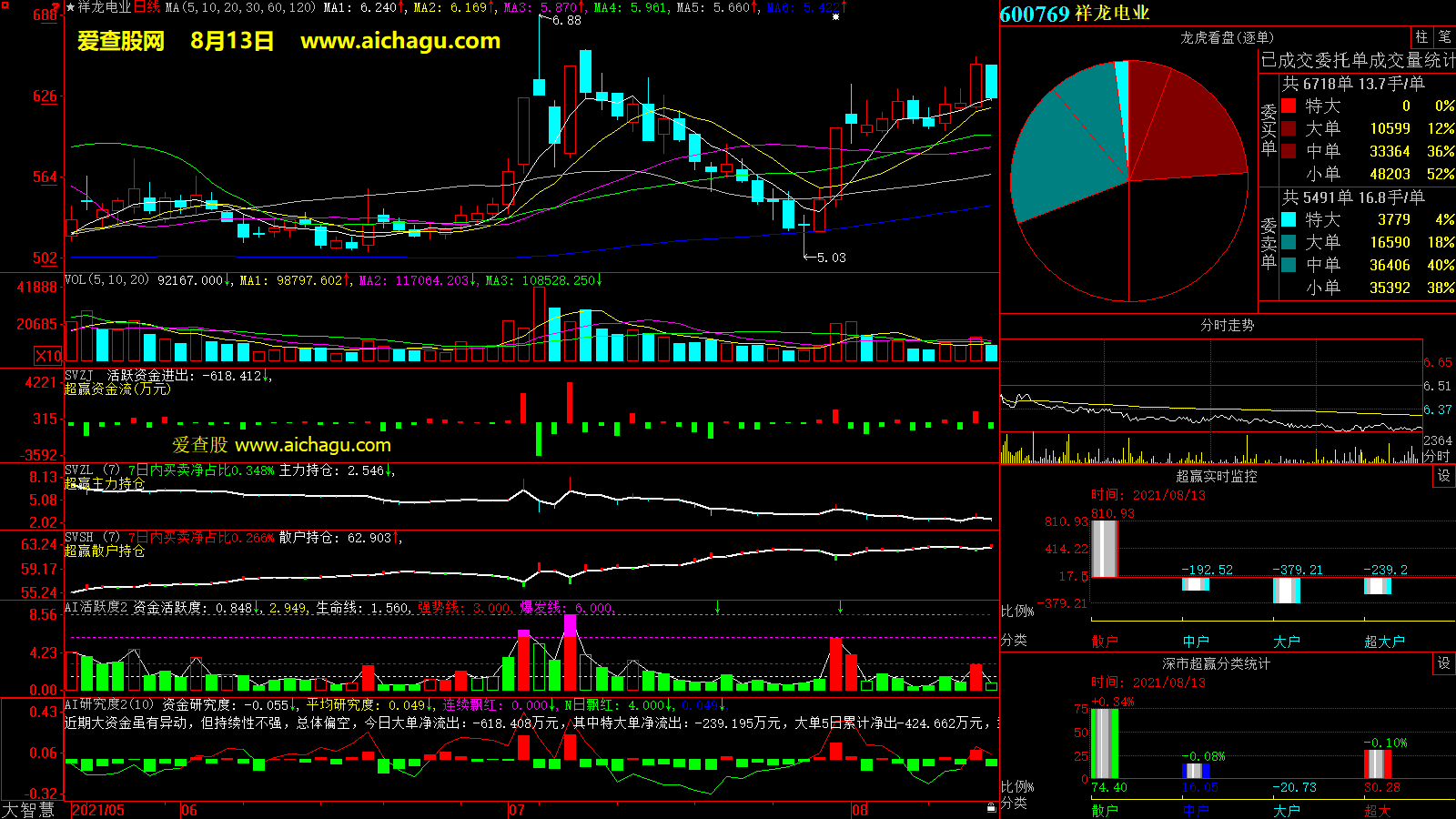Select the 超大户 category in 超赢实时监控
The width and height of the screenshot is (1456, 819).
[x=1383, y=642]
